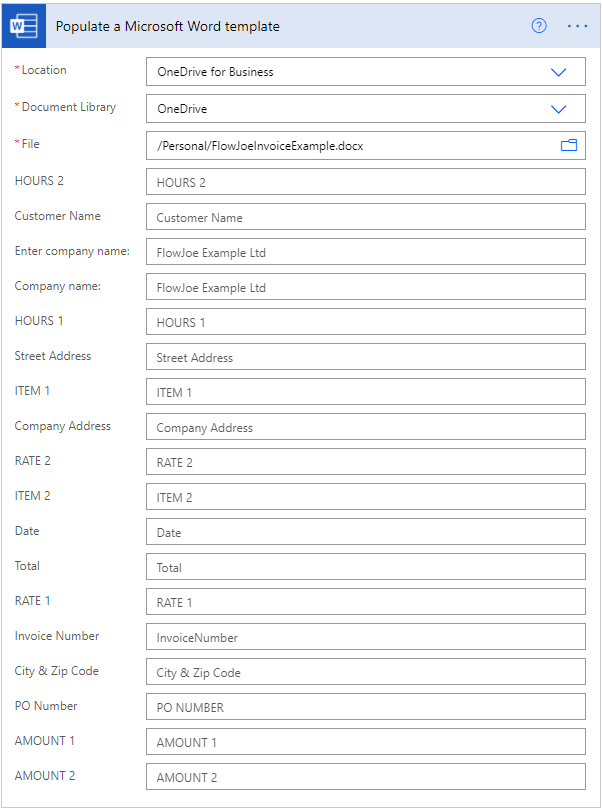Expand the Location dropdown

pyautogui.click(x=558, y=72)
